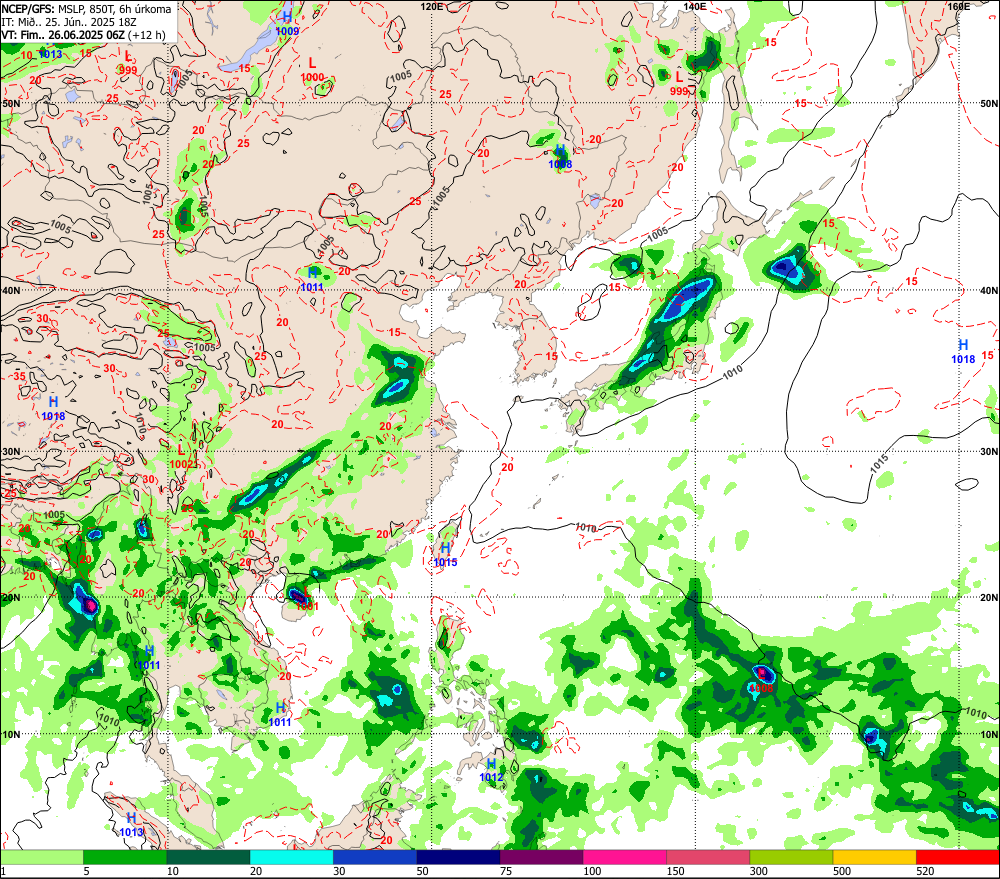1000x879 pixels.
Task: Click the magenta 100–150 mm legend swatch
Action: [x=624, y=857]
